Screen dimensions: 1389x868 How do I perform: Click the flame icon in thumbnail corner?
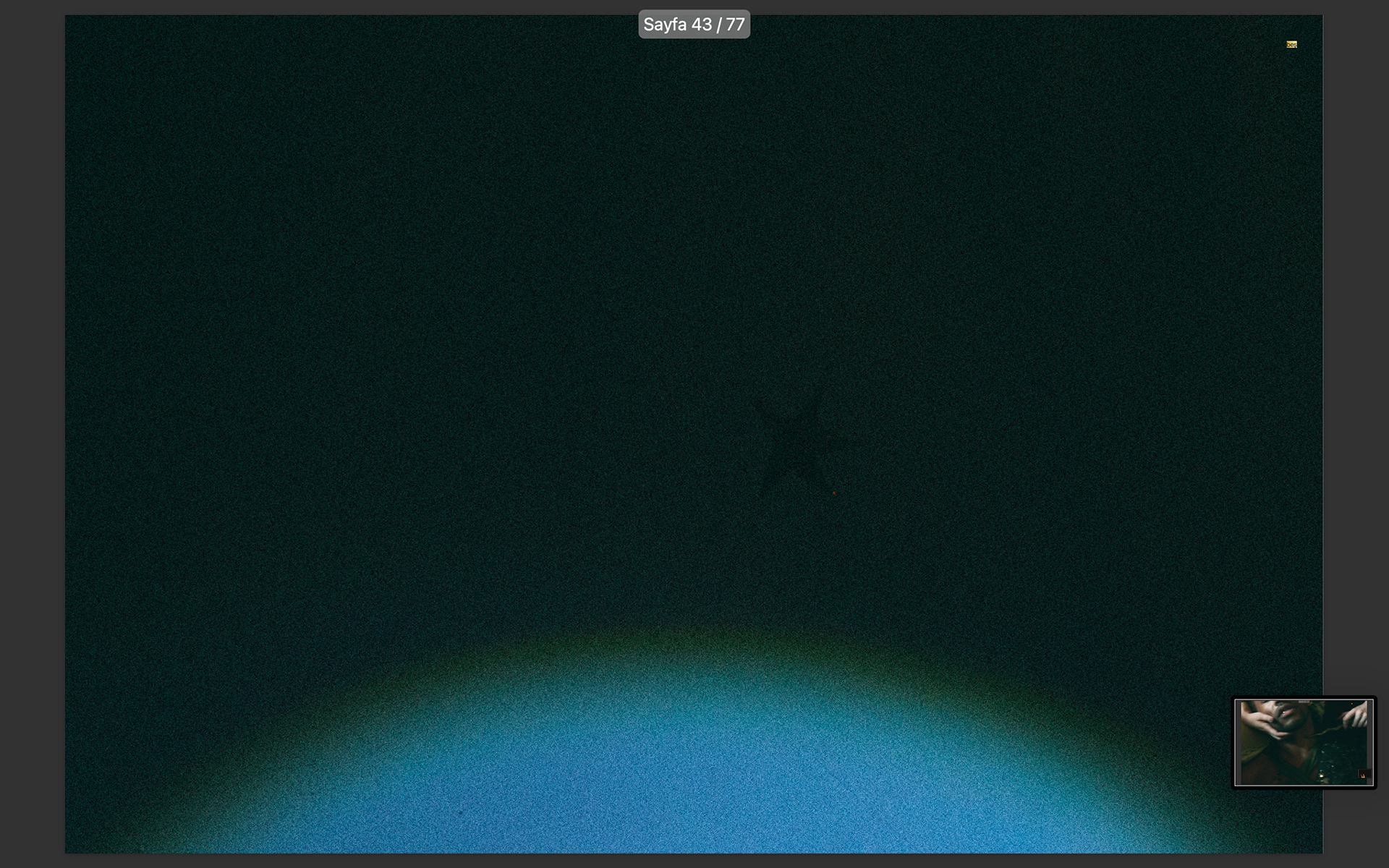[x=1363, y=775]
